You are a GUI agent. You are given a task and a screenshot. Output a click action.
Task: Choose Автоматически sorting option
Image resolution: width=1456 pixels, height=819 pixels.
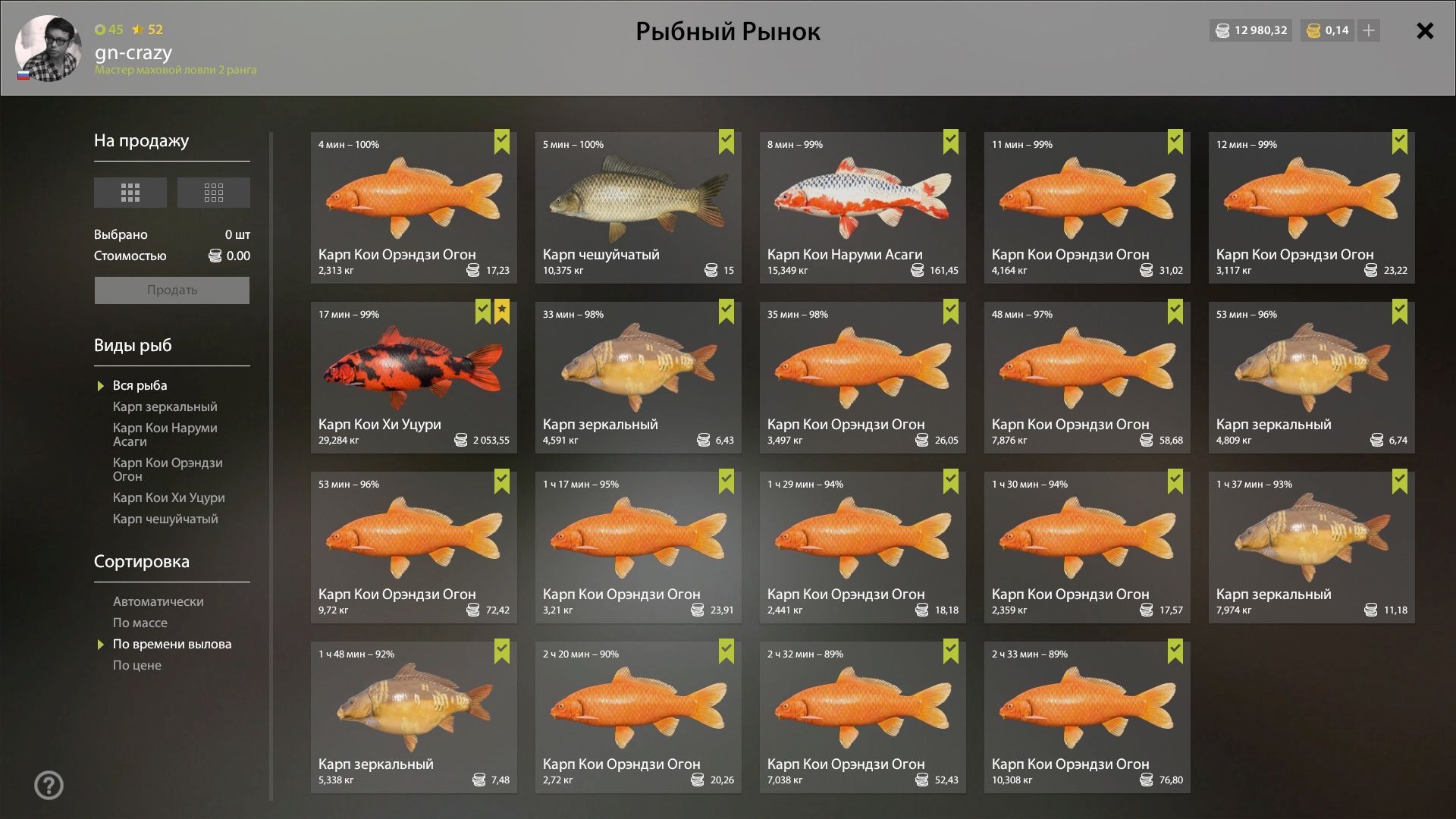pos(158,601)
